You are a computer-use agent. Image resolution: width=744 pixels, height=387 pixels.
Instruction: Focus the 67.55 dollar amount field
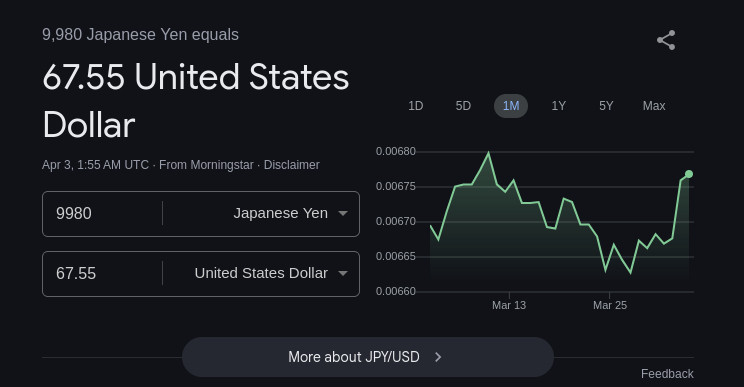102,274
